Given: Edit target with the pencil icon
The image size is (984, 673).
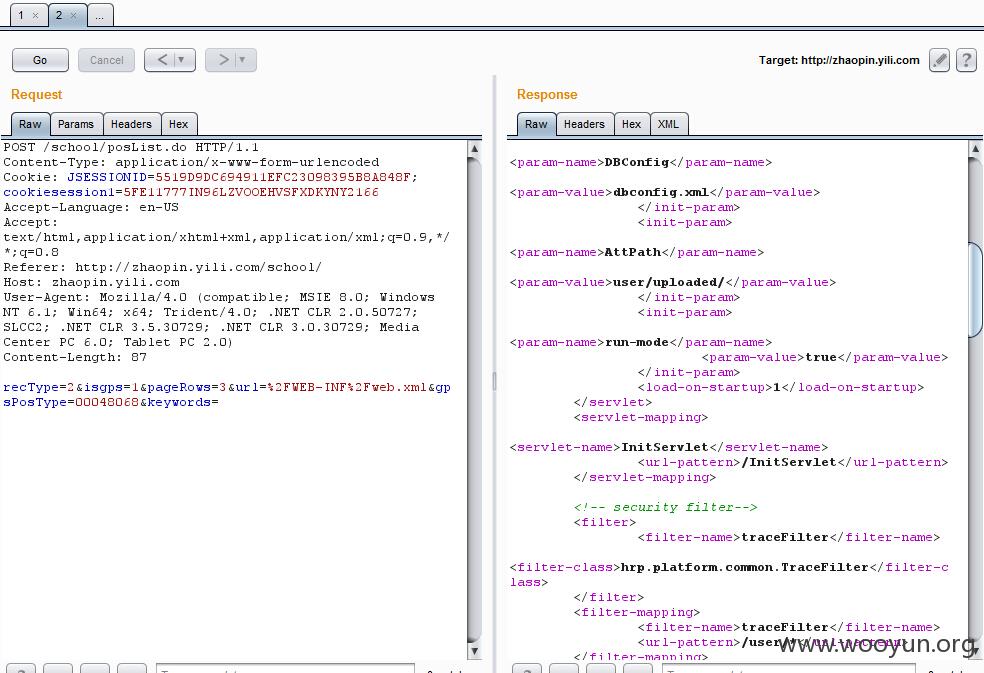Looking at the screenshot, I should [x=939, y=60].
